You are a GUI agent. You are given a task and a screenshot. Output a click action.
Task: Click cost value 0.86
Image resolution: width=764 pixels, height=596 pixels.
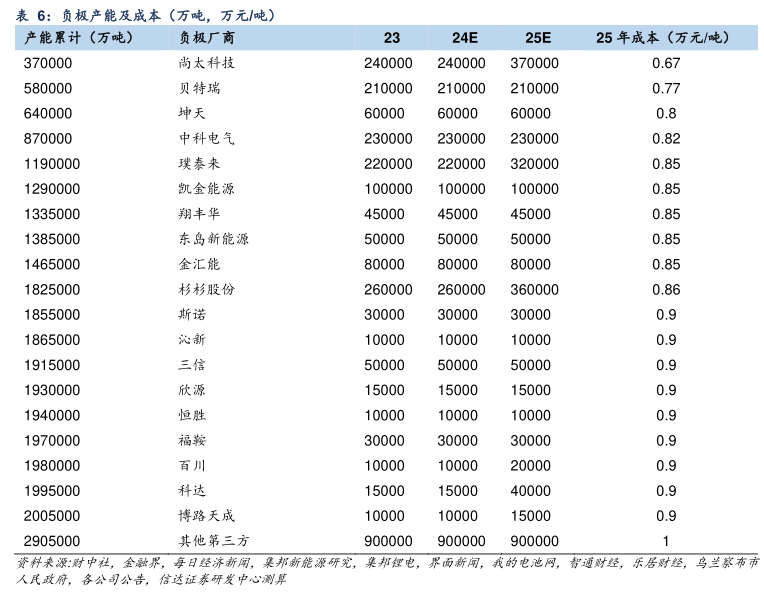[666, 290]
